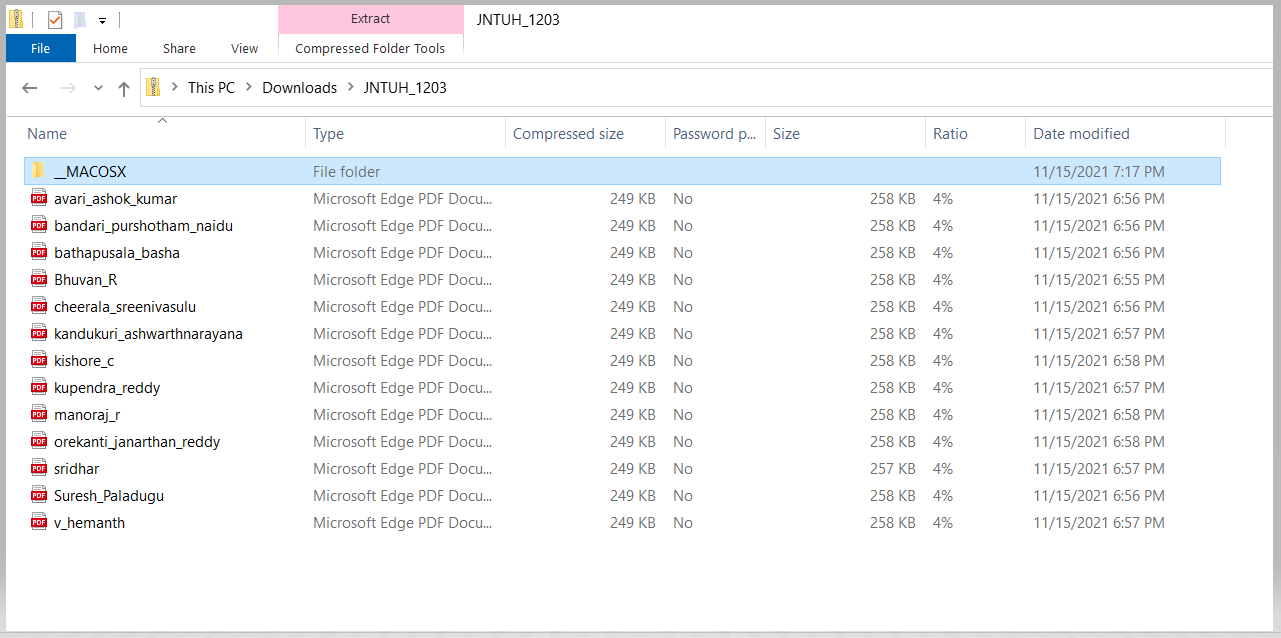This screenshot has width=1281, height=638.
Task: Select the Compressed Folder Tools tab
Action: click(x=370, y=48)
